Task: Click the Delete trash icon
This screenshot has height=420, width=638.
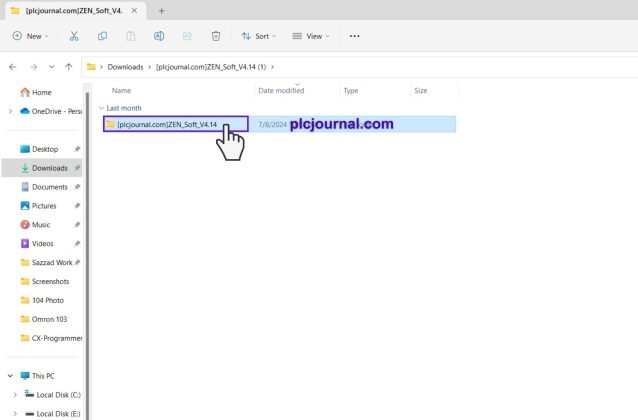Action: tap(215, 36)
